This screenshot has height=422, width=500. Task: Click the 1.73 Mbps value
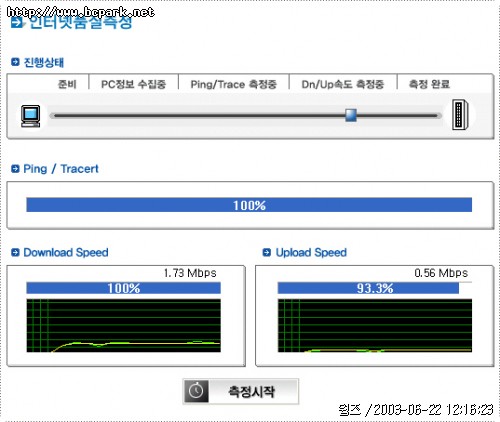(x=190, y=273)
